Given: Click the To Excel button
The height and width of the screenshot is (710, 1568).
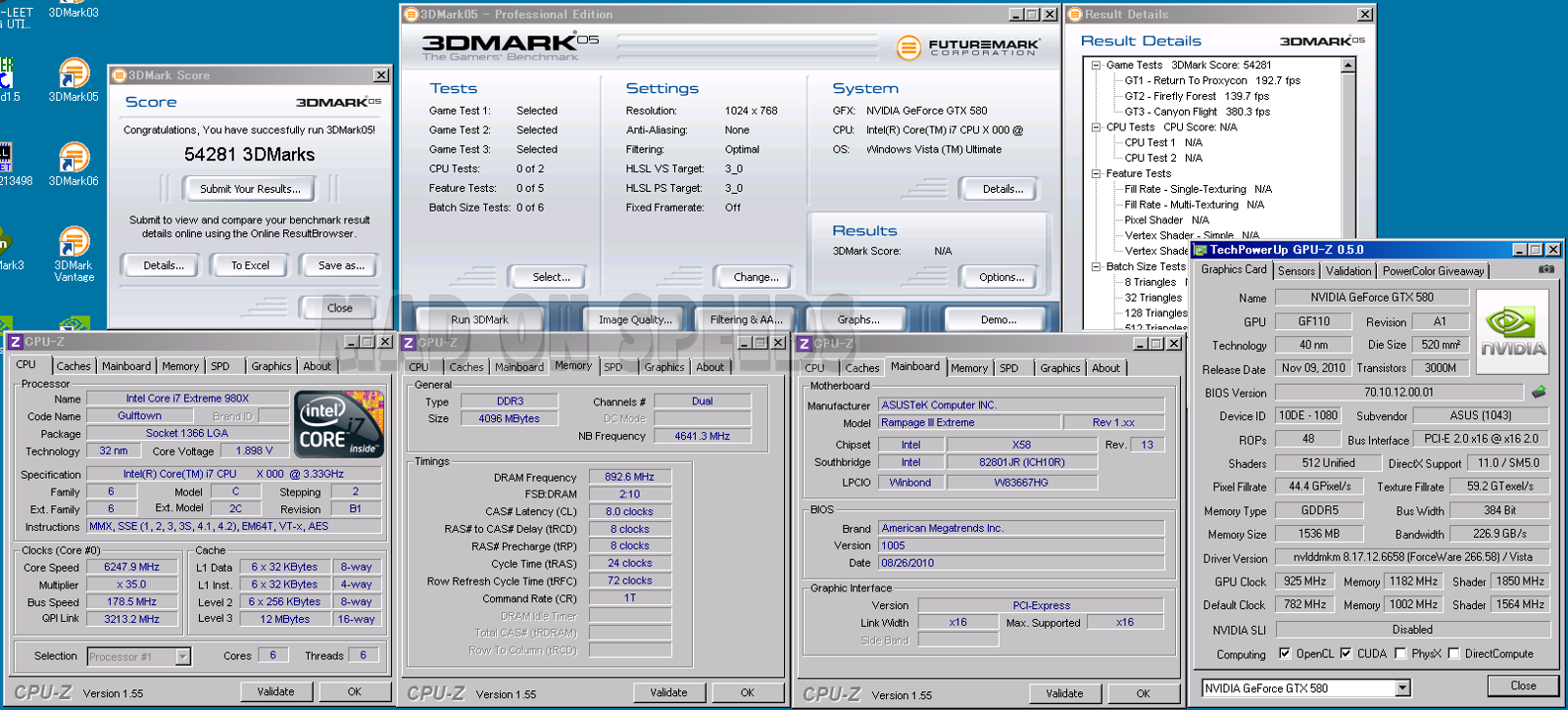Looking at the screenshot, I should pyautogui.click(x=250, y=265).
